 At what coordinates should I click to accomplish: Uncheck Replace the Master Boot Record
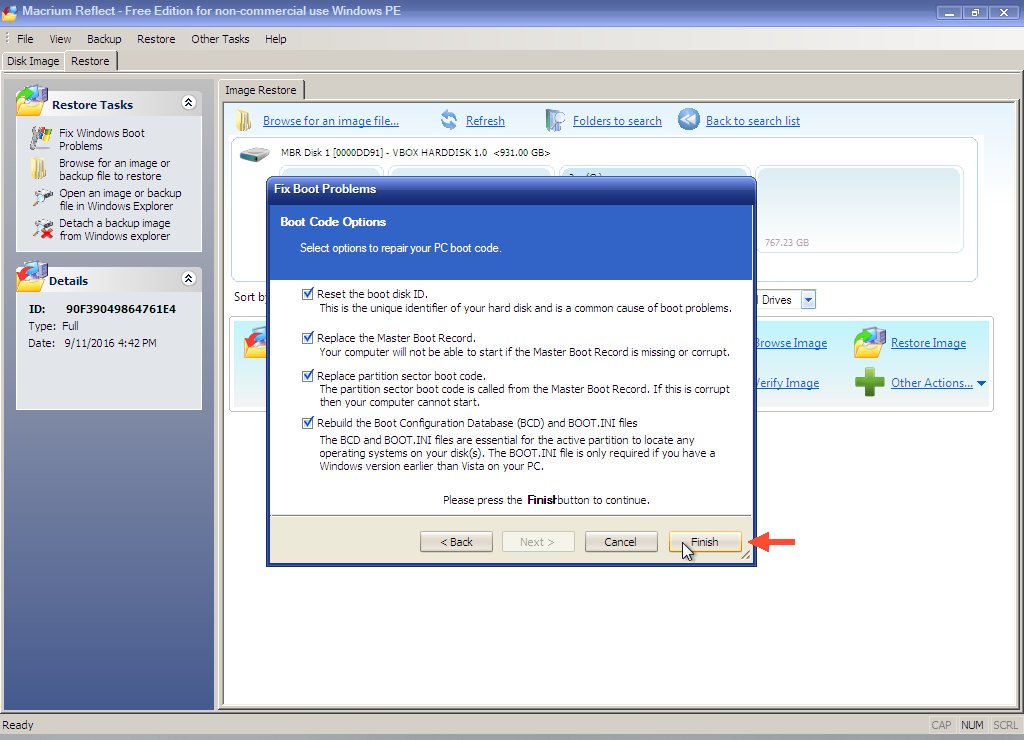pos(308,338)
